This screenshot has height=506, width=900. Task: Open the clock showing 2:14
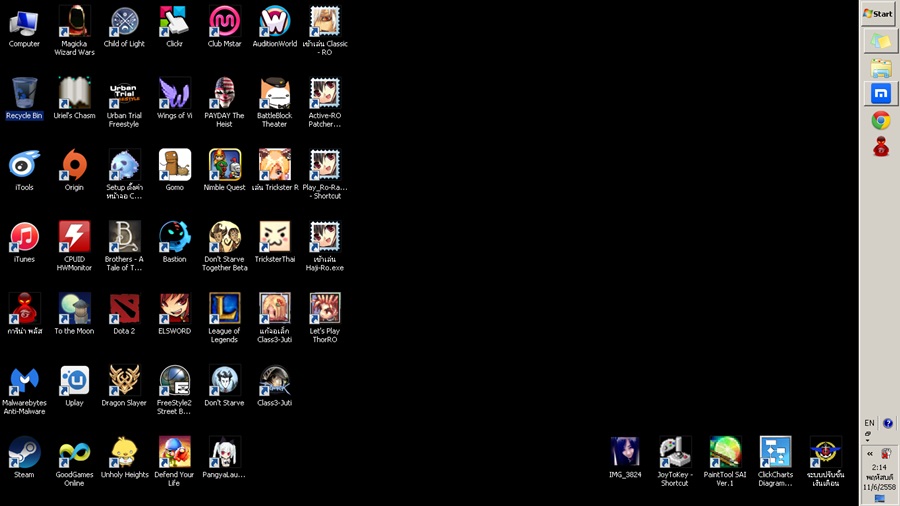click(x=879, y=477)
